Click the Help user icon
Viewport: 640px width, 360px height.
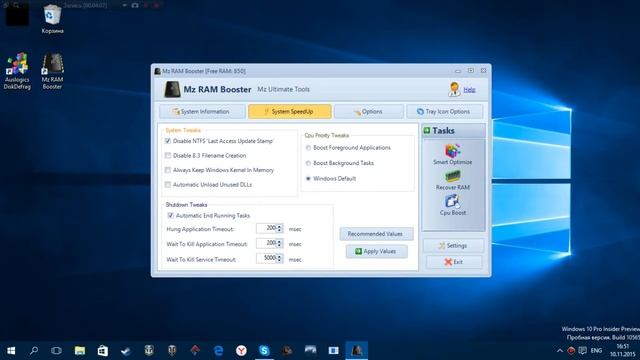(x=454, y=89)
